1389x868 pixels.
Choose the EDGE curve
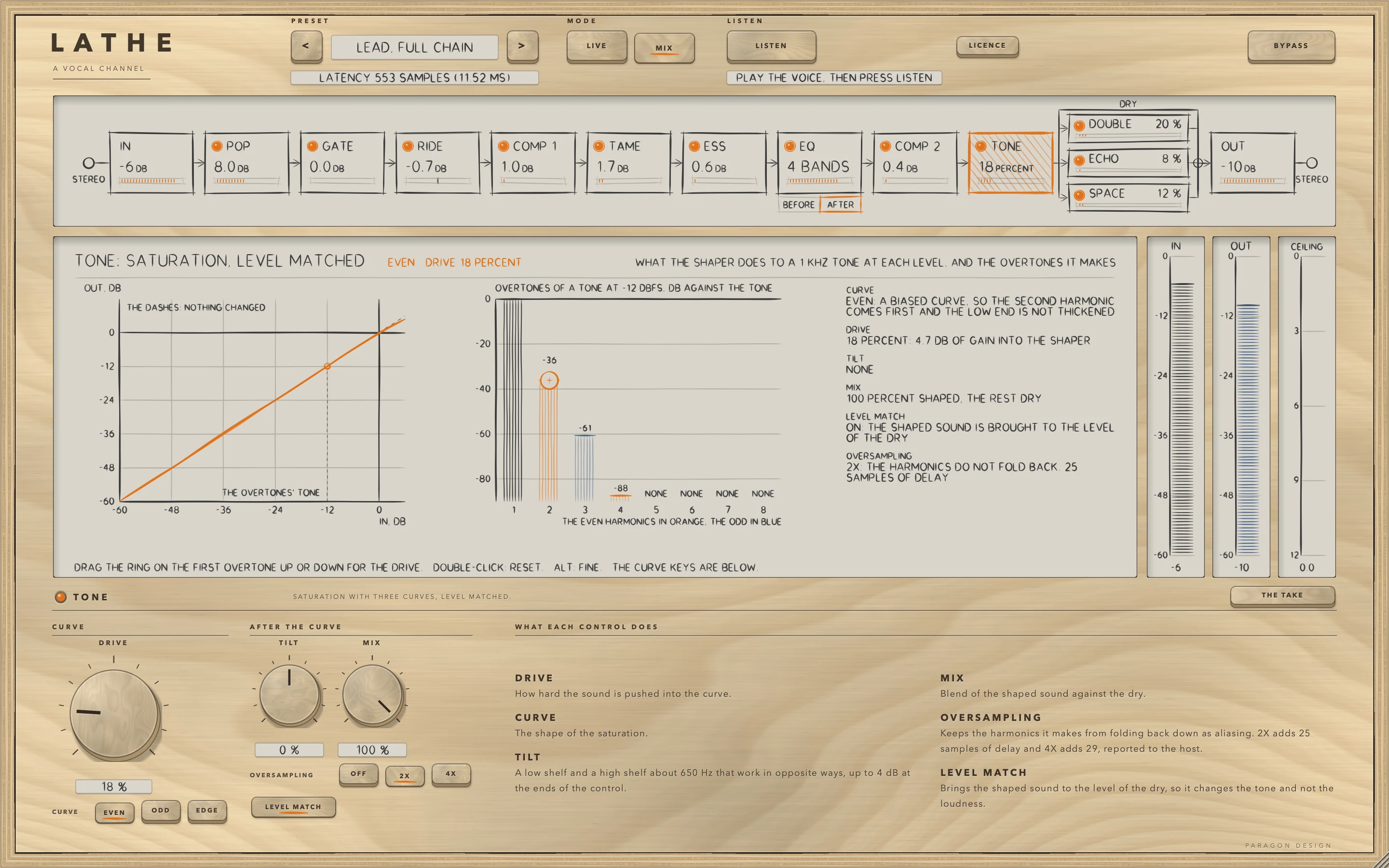(207, 811)
